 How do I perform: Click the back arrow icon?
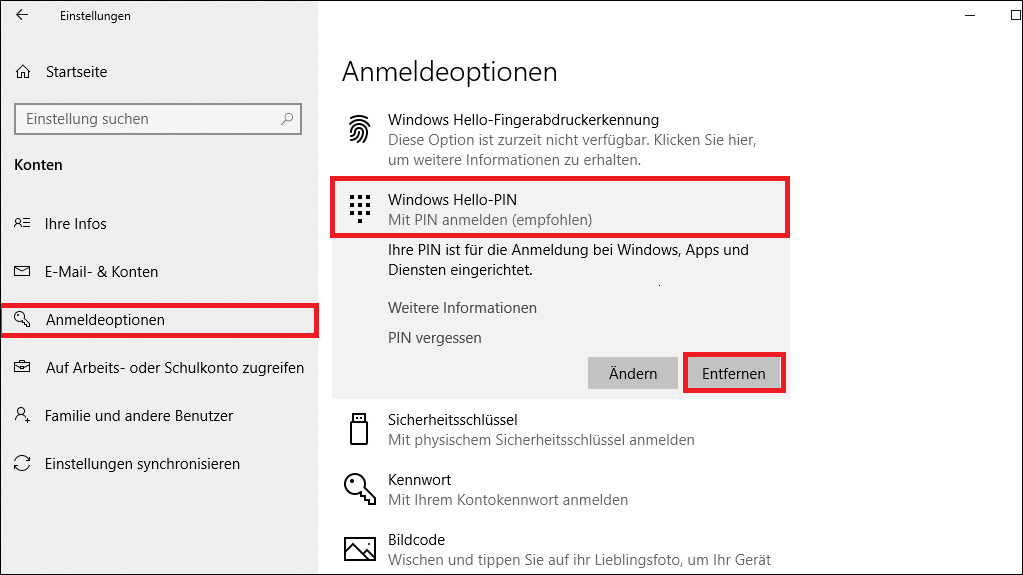coord(22,15)
